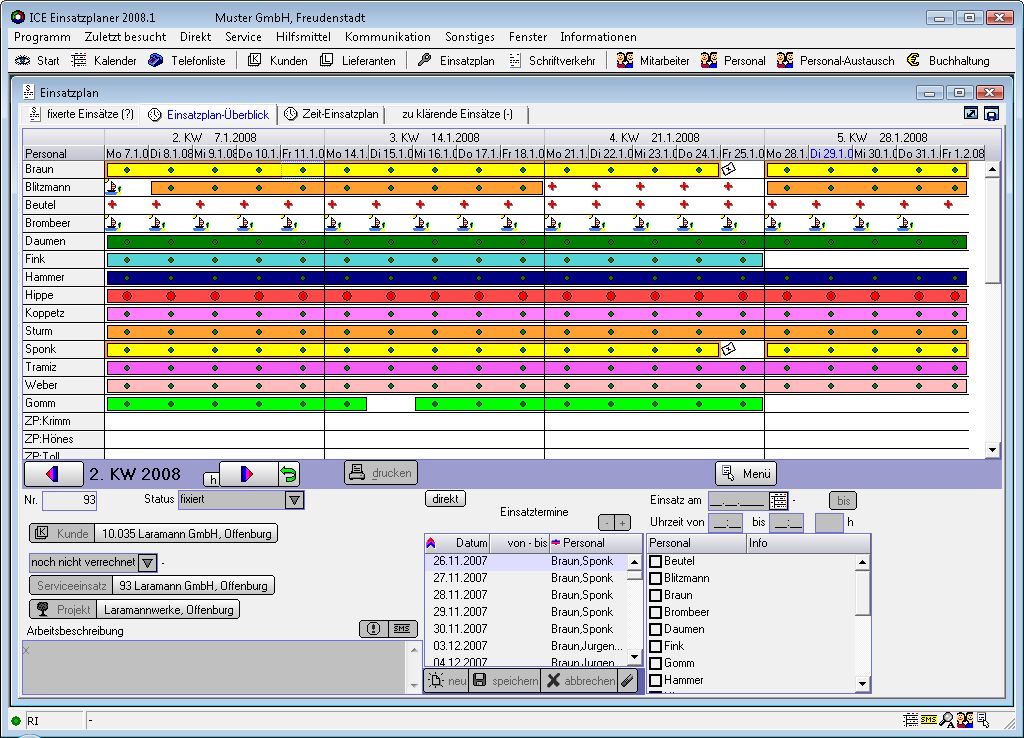The image size is (1024, 738).
Task: Select the 28.11.2007 row in Einsatztermine
Action: click(460, 595)
